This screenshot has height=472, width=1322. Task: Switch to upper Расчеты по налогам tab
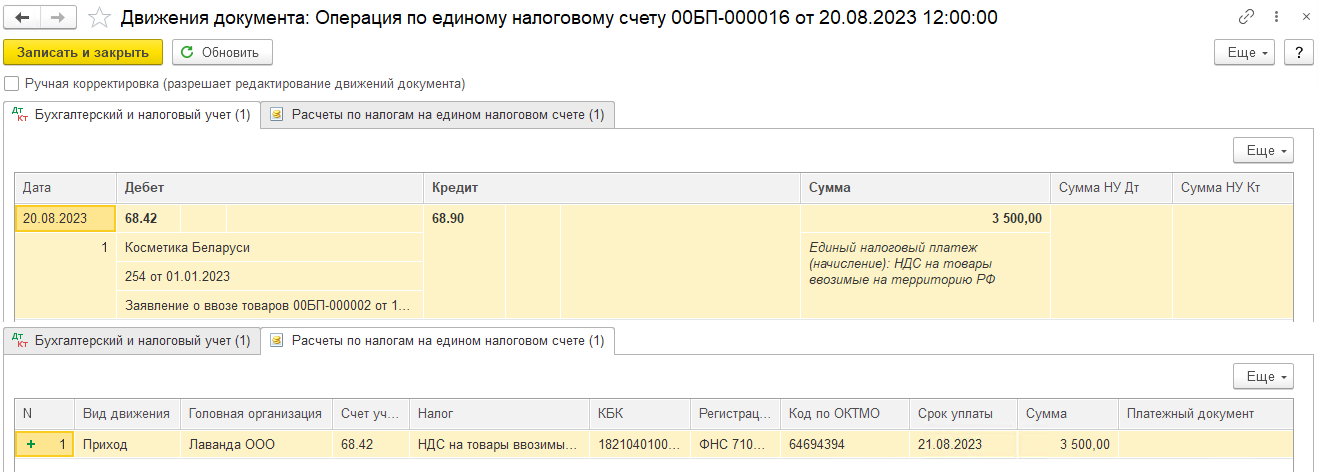[438, 115]
